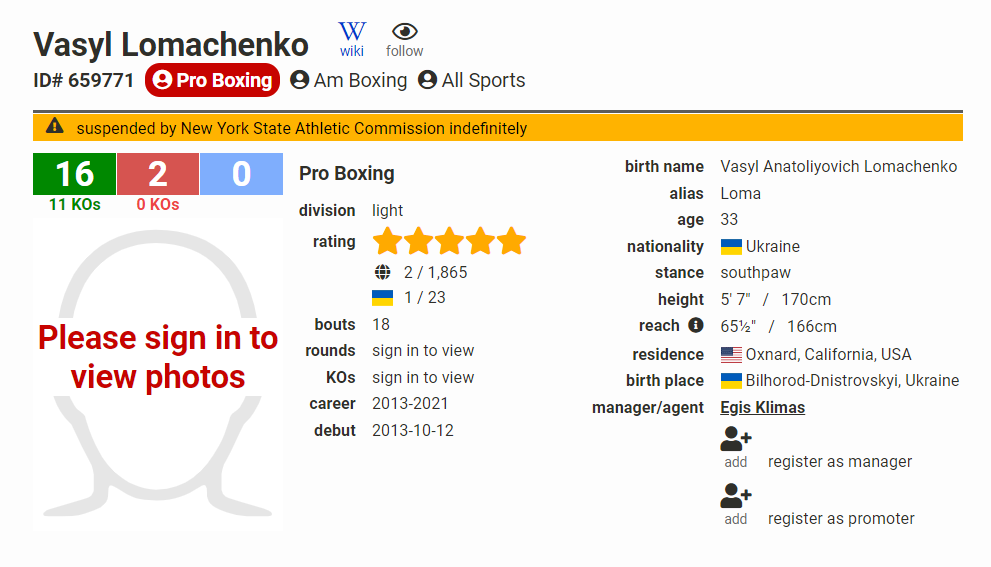Click the blue 0 draws box
The width and height of the screenshot is (991, 567).
pyautogui.click(x=241, y=174)
